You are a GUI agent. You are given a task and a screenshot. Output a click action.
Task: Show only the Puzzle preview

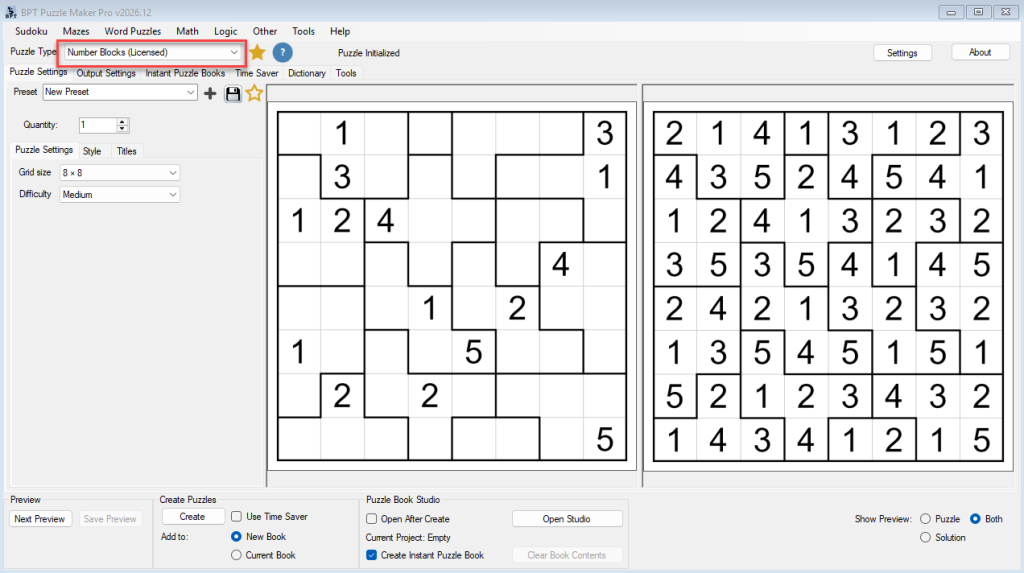tap(925, 519)
